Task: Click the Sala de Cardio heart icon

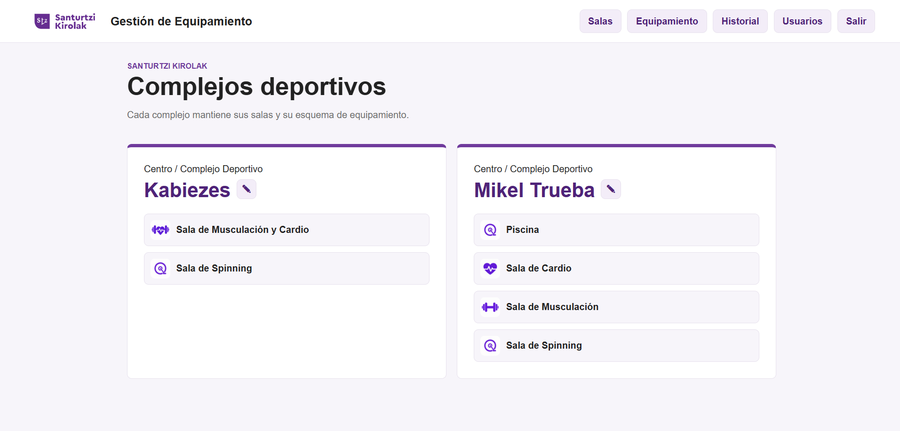Action: 490,268
